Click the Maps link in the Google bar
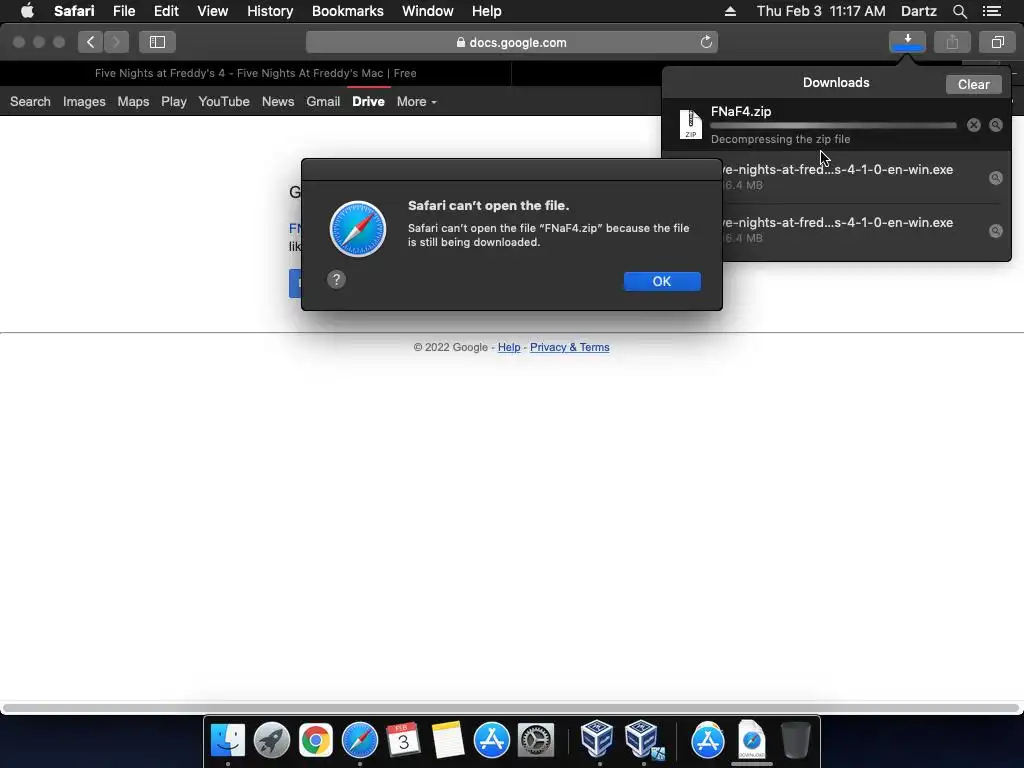 133,101
